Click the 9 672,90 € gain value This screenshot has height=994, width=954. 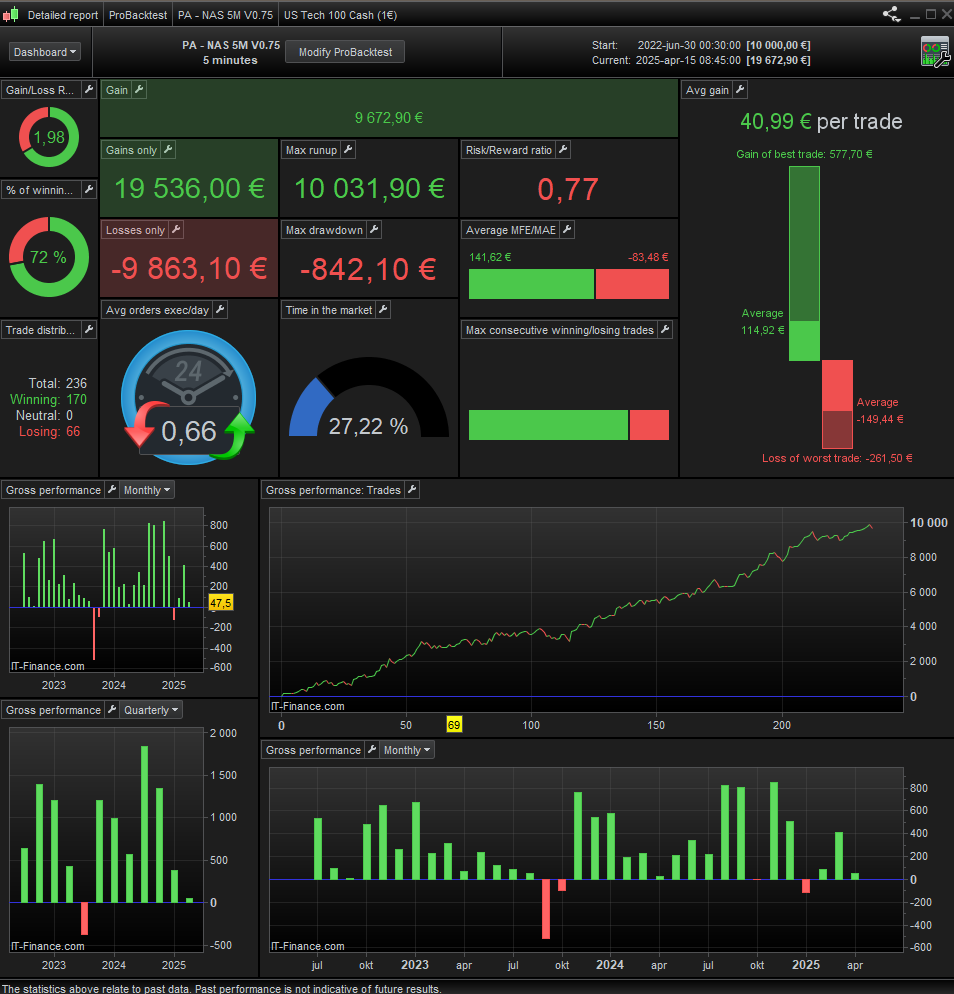tap(389, 118)
